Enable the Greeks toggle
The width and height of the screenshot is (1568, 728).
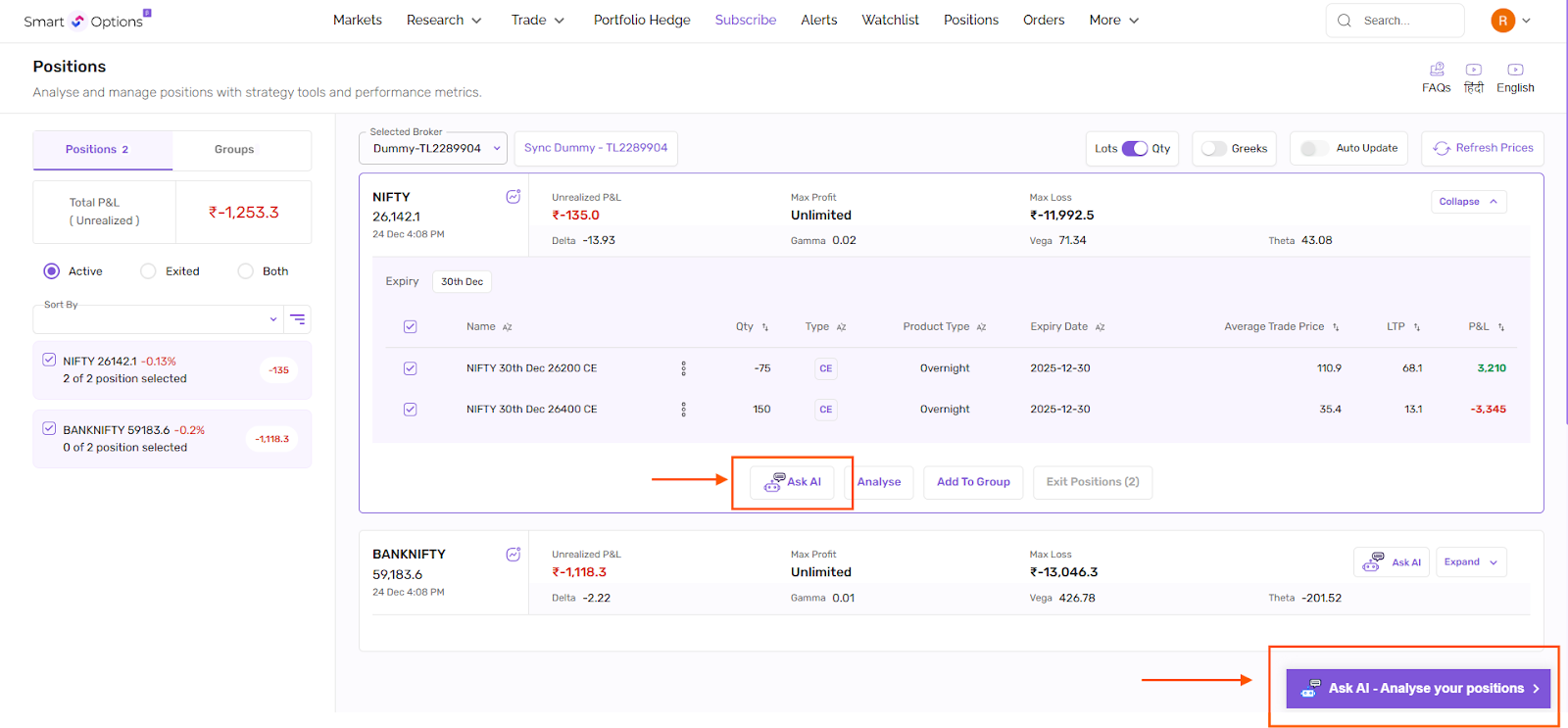[x=1214, y=149]
